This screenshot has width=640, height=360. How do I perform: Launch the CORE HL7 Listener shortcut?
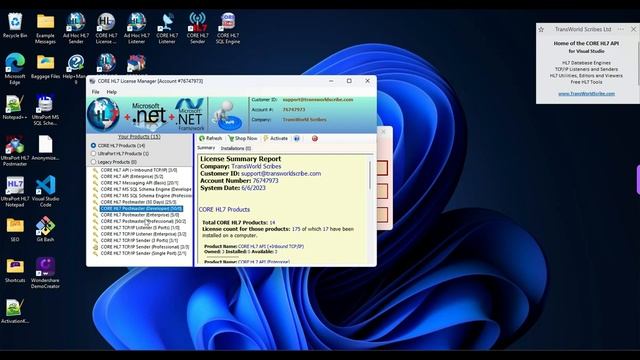coord(167,28)
